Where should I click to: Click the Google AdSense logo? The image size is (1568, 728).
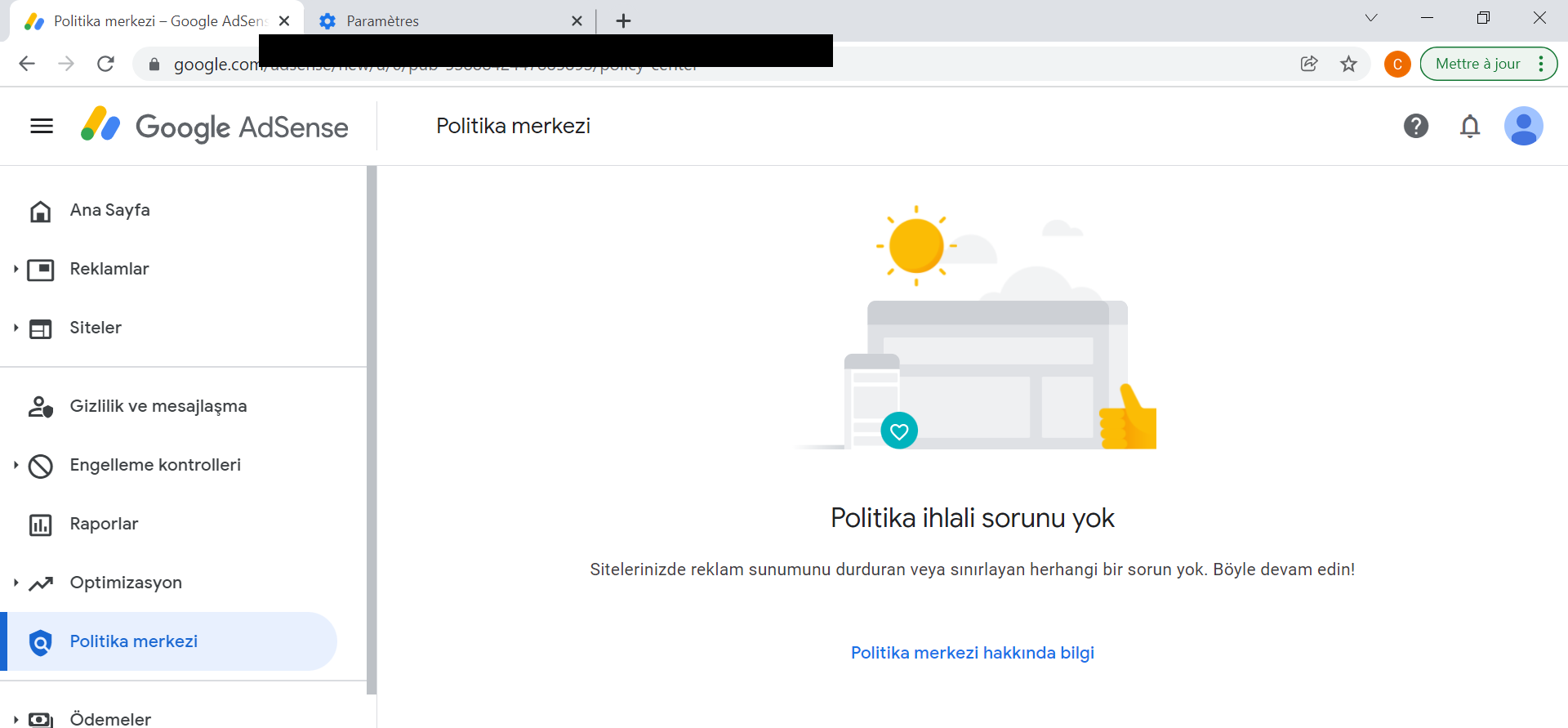[215, 126]
